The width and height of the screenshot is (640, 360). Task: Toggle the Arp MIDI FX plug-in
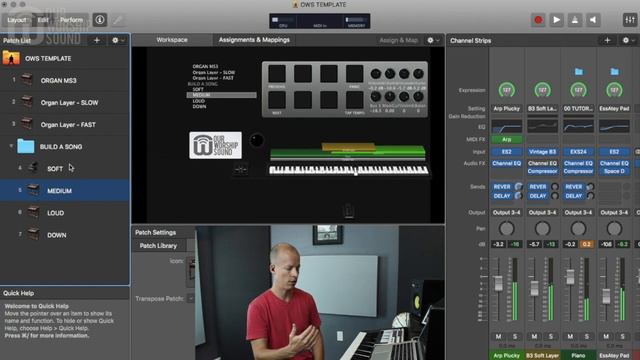pyautogui.click(x=507, y=140)
